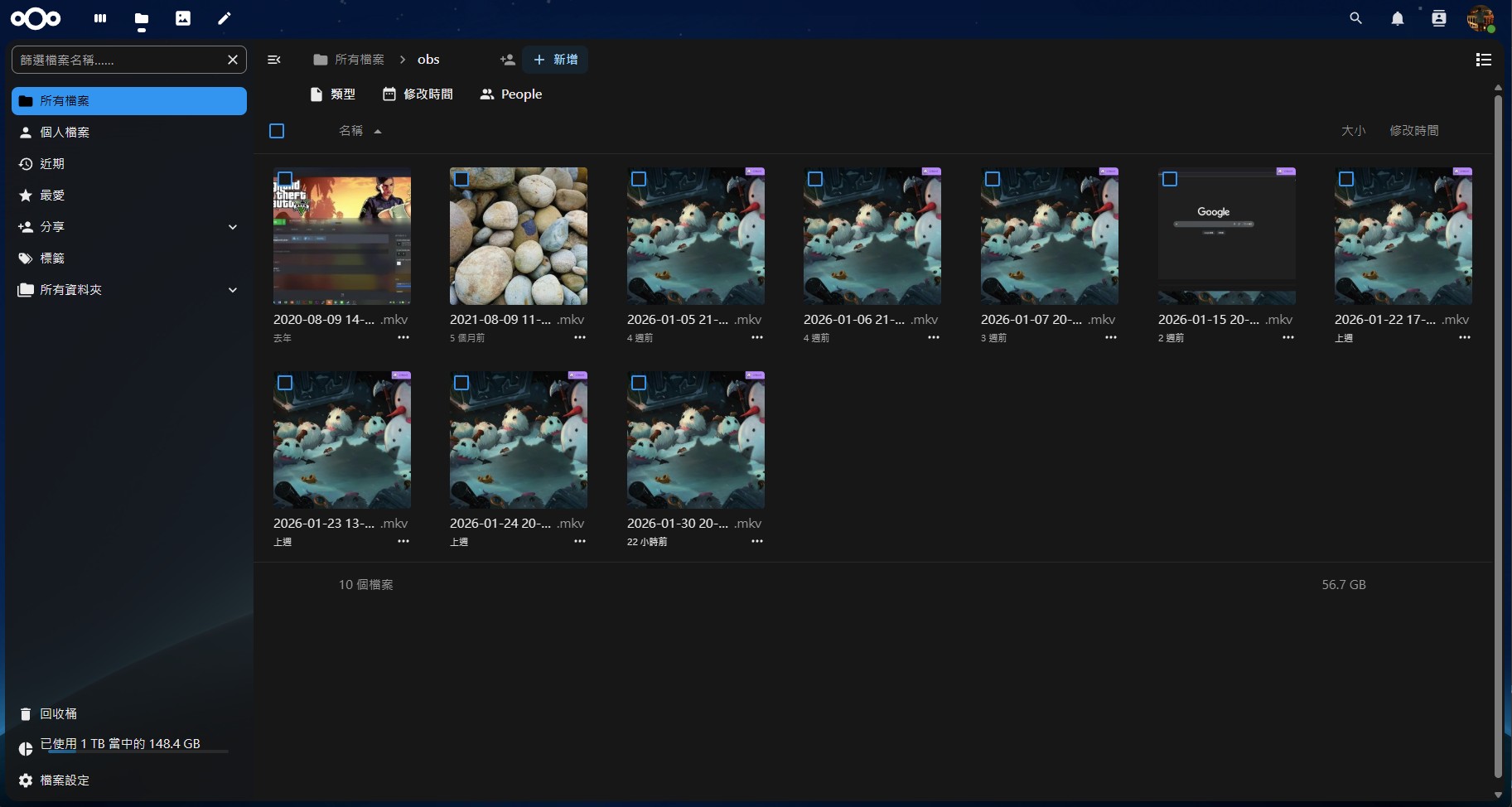Open the 新增 new file menu
The width and height of the screenshot is (1512, 807).
[555, 60]
